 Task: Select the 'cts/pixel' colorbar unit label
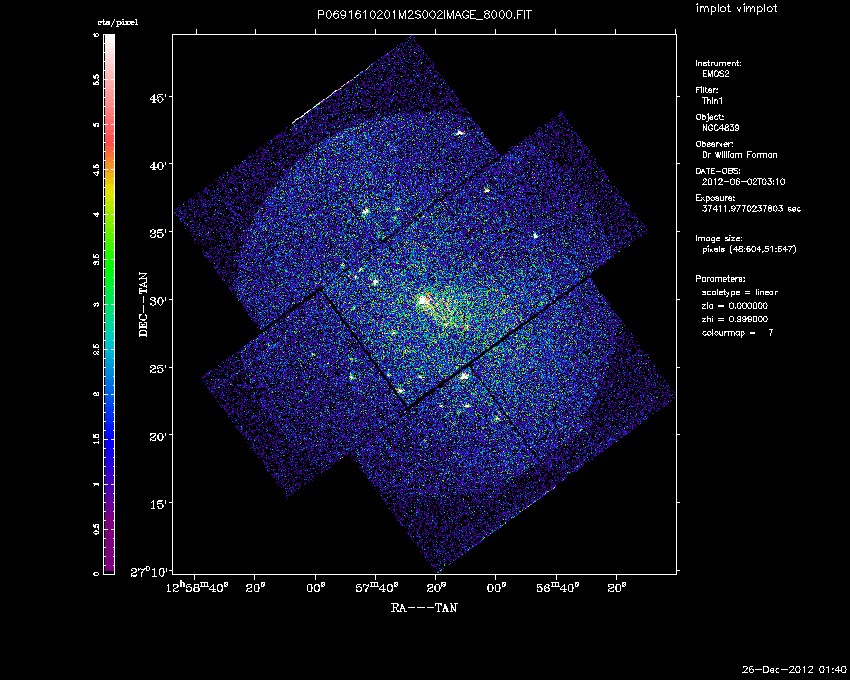pyautogui.click(x=118, y=23)
